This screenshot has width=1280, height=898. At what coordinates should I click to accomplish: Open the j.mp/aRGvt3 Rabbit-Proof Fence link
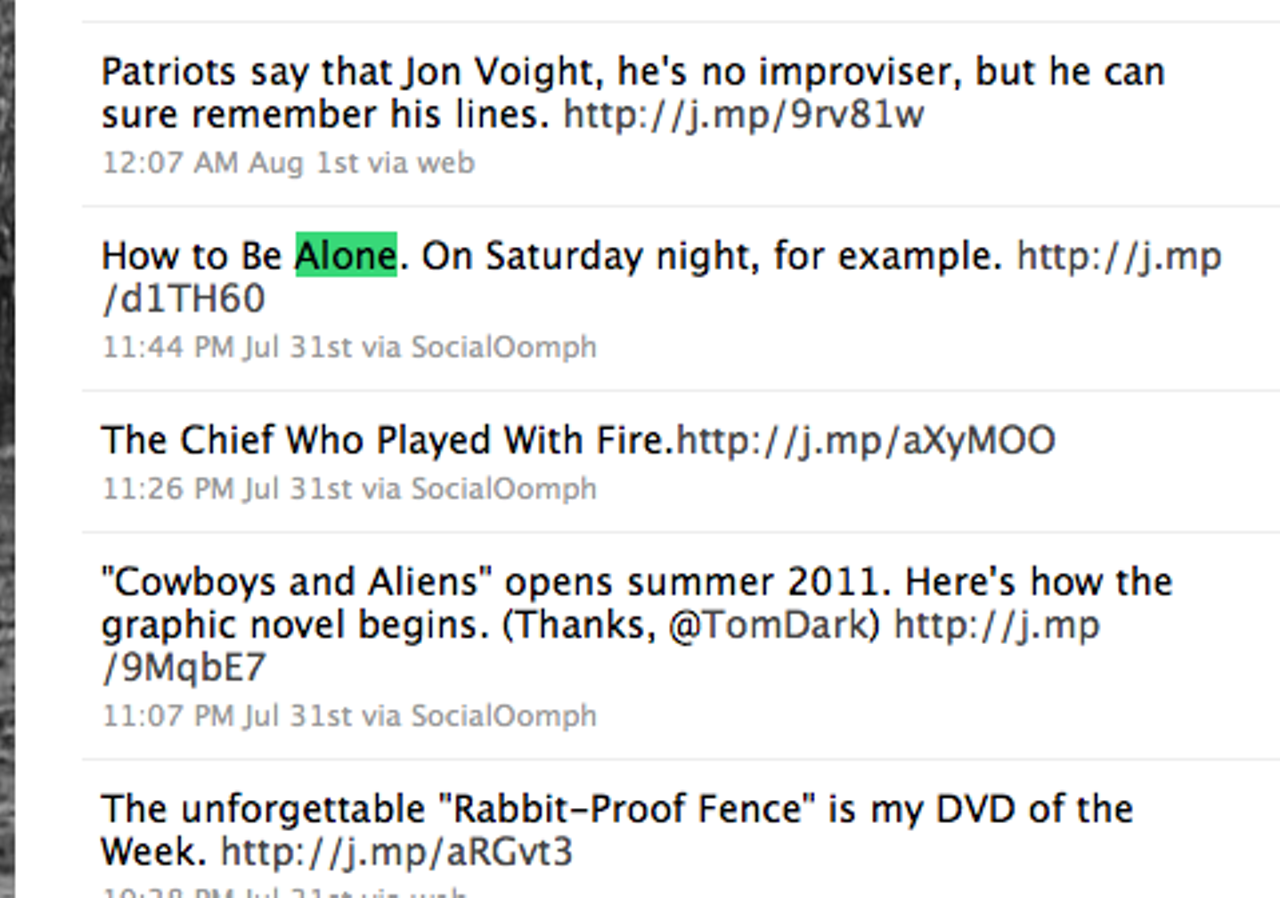(x=396, y=852)
